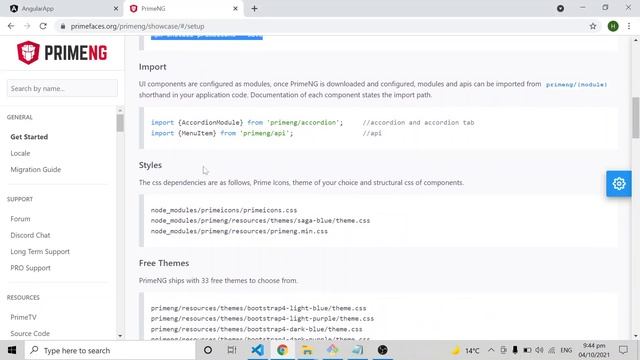Open Cortana circle in taskbar
Screen dimensions: 640x360
click(208, 350)
